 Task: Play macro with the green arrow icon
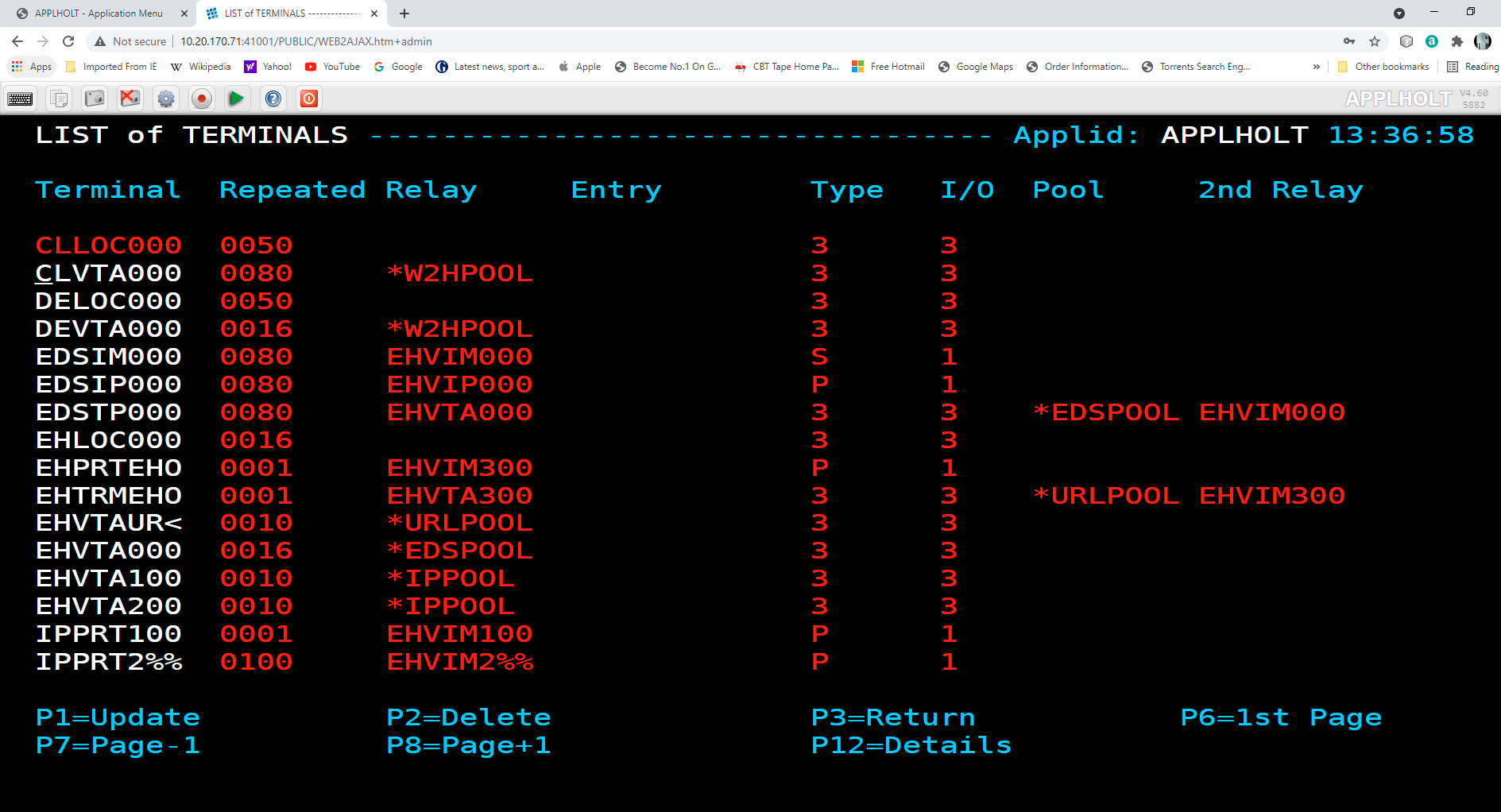coord(237,99)
